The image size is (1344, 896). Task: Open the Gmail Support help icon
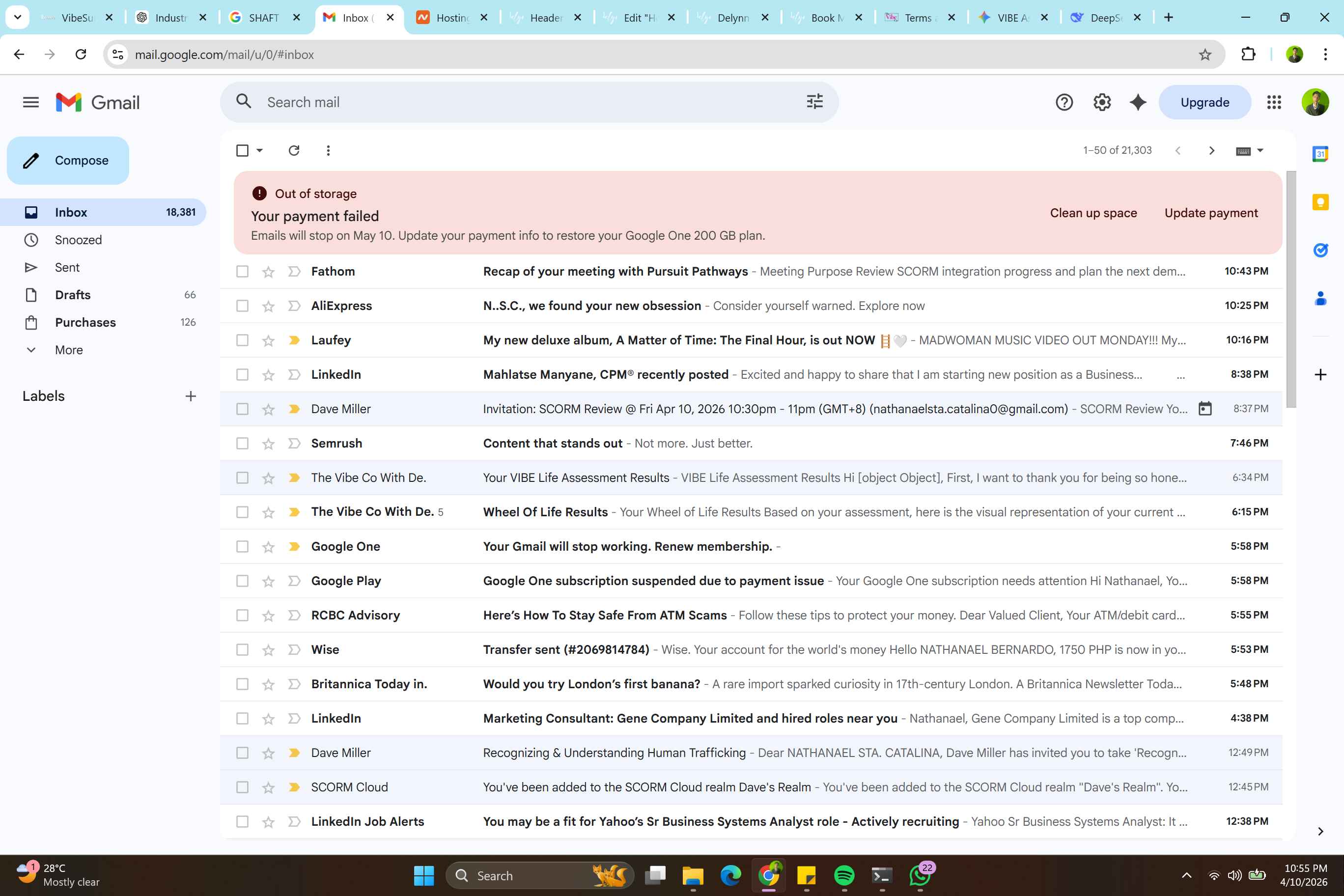[x=1064, y=102]
